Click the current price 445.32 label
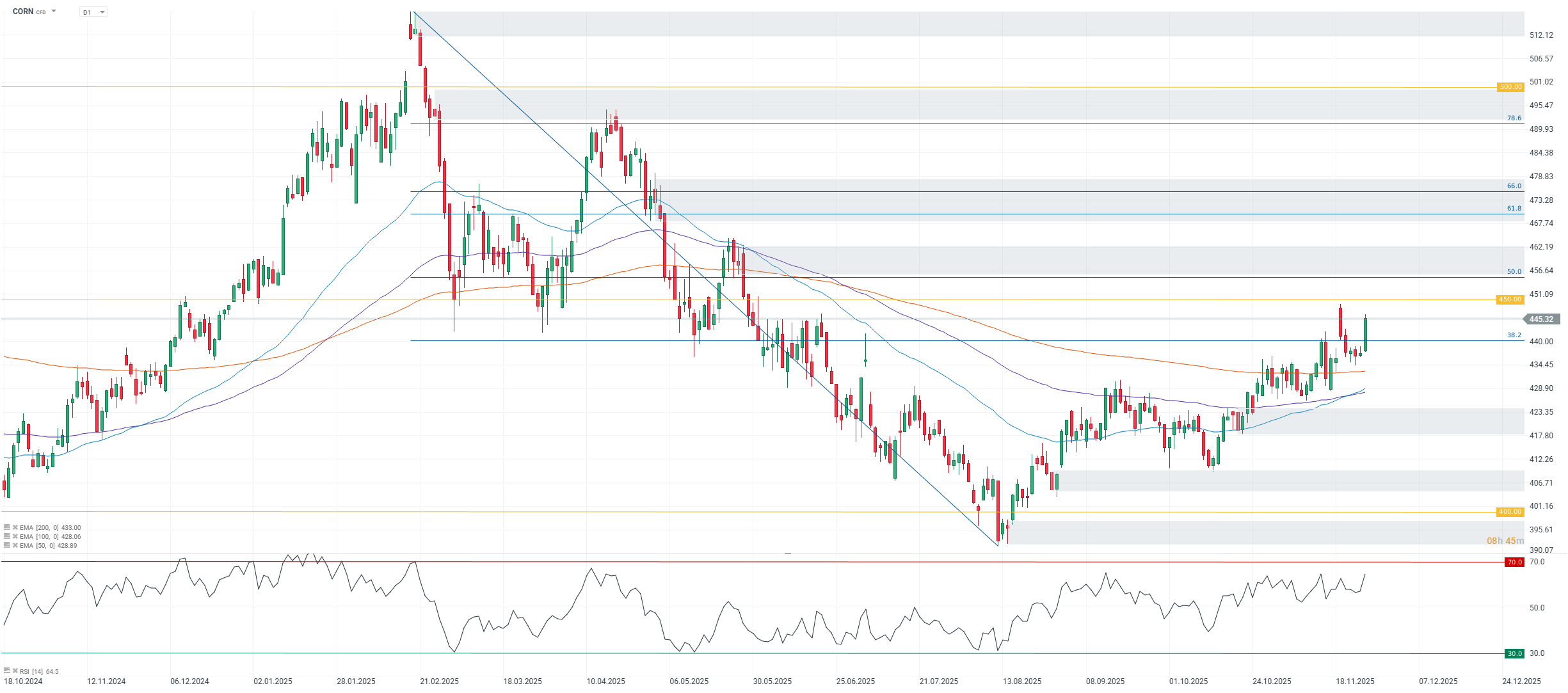Screen dimensions: 1568x693 (1541, 319)
